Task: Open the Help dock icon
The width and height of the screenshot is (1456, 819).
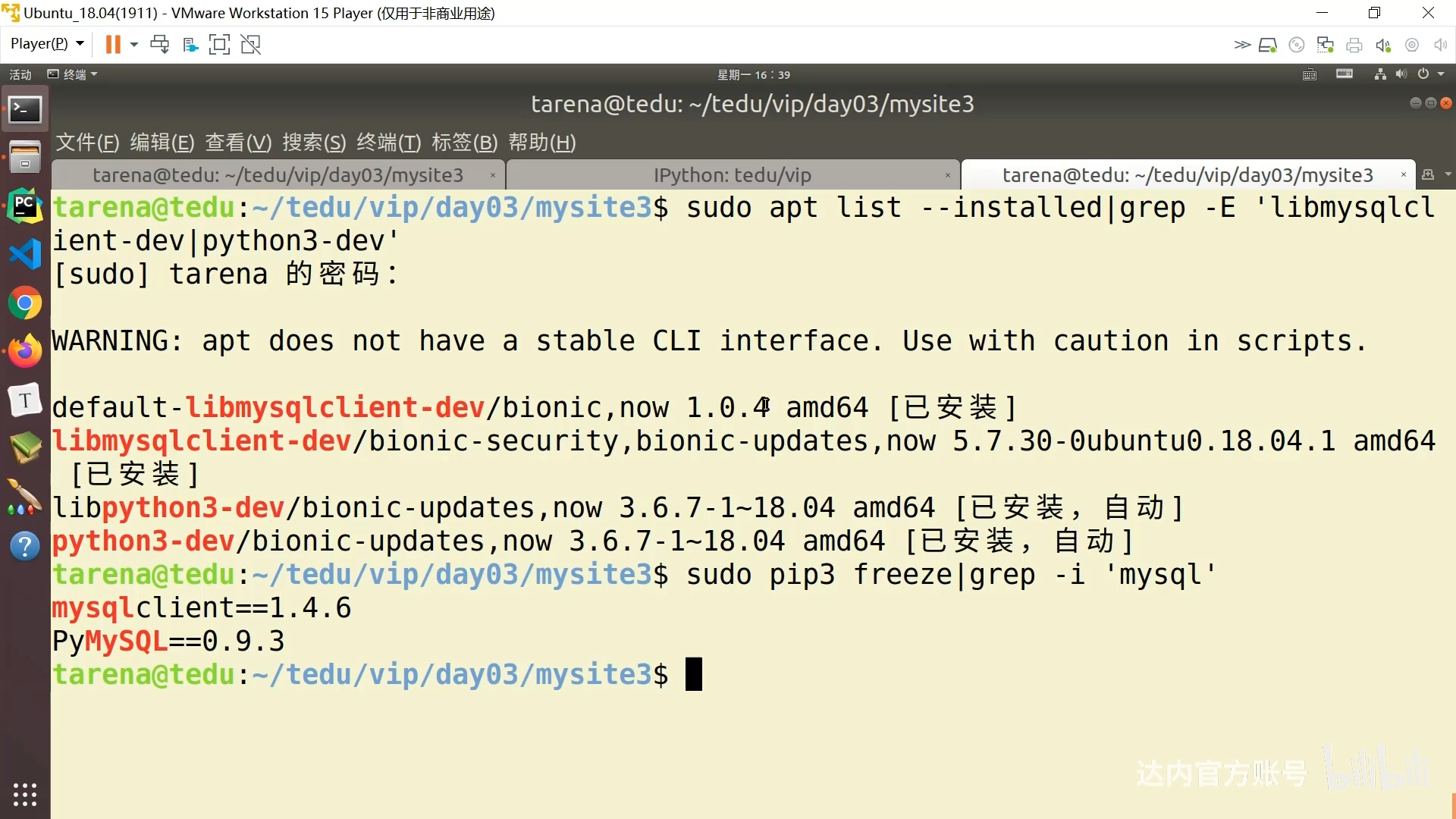Action: point(25,546)
